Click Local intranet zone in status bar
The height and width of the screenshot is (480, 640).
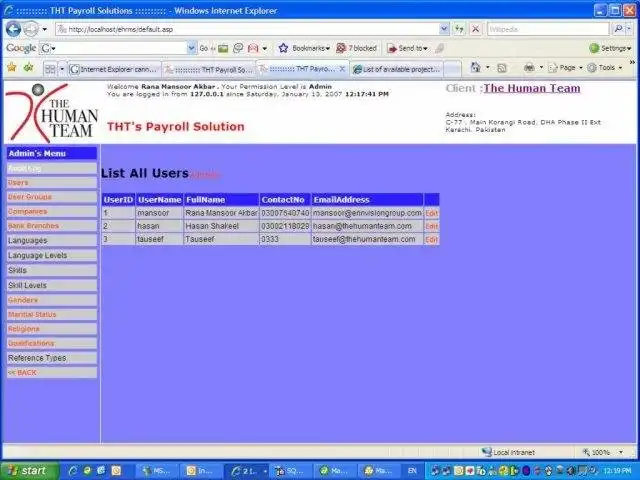pyautogui.click(x=509, y=452)
